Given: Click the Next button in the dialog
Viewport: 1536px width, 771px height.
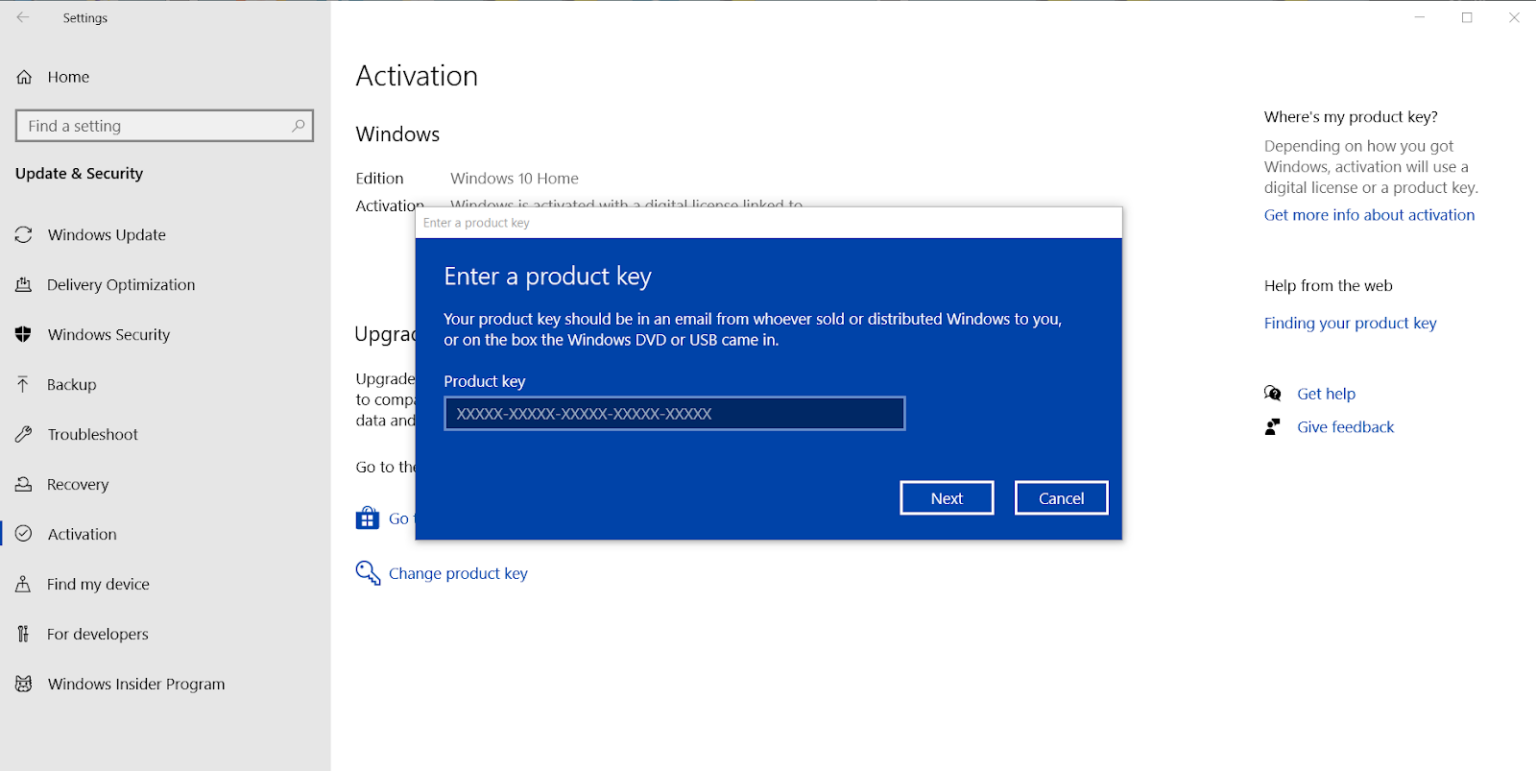Looking at the screenshot, I should point(947,497).
